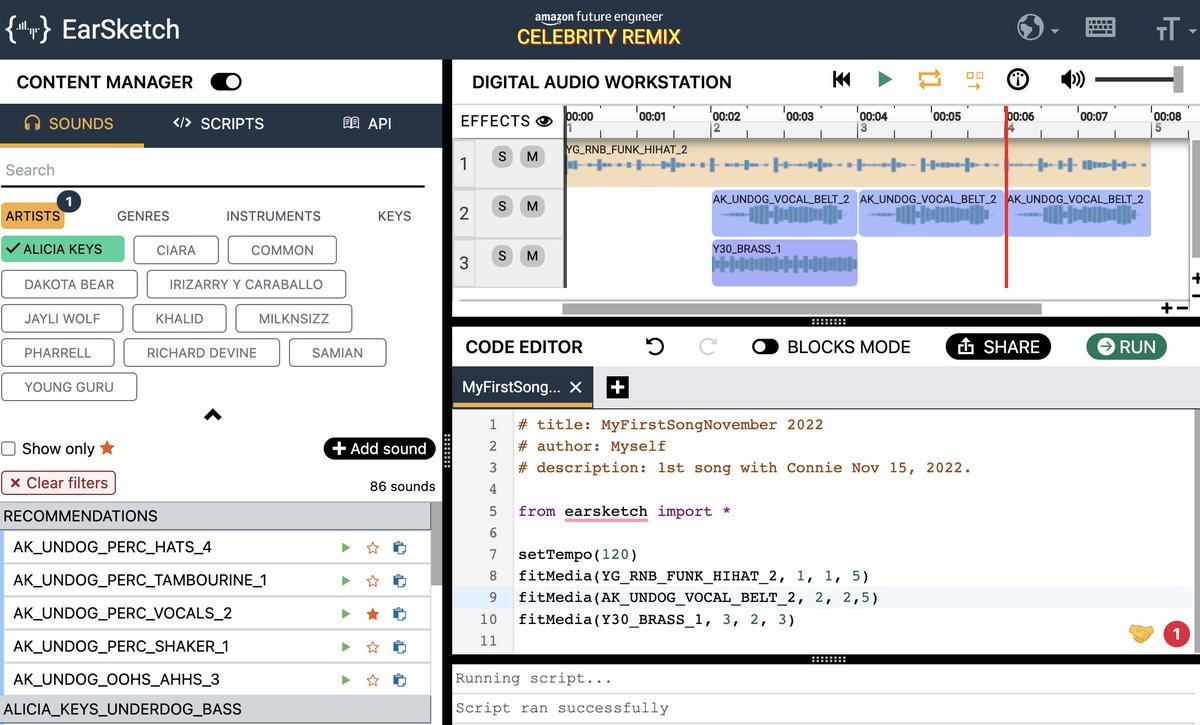The image size is (1200, 725).
Task: Expand ALICIA_KEYS_UNDERDOG_BASS folder
Action: [x=215, y=709]
